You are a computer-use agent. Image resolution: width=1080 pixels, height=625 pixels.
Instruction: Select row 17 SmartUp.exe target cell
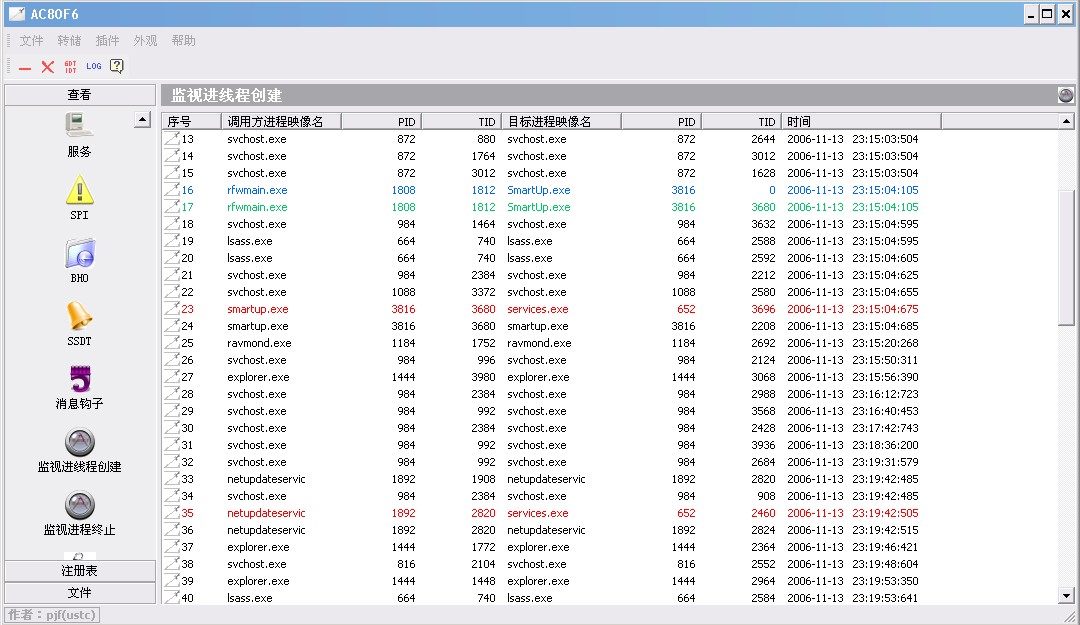click(x=539, y=207)
